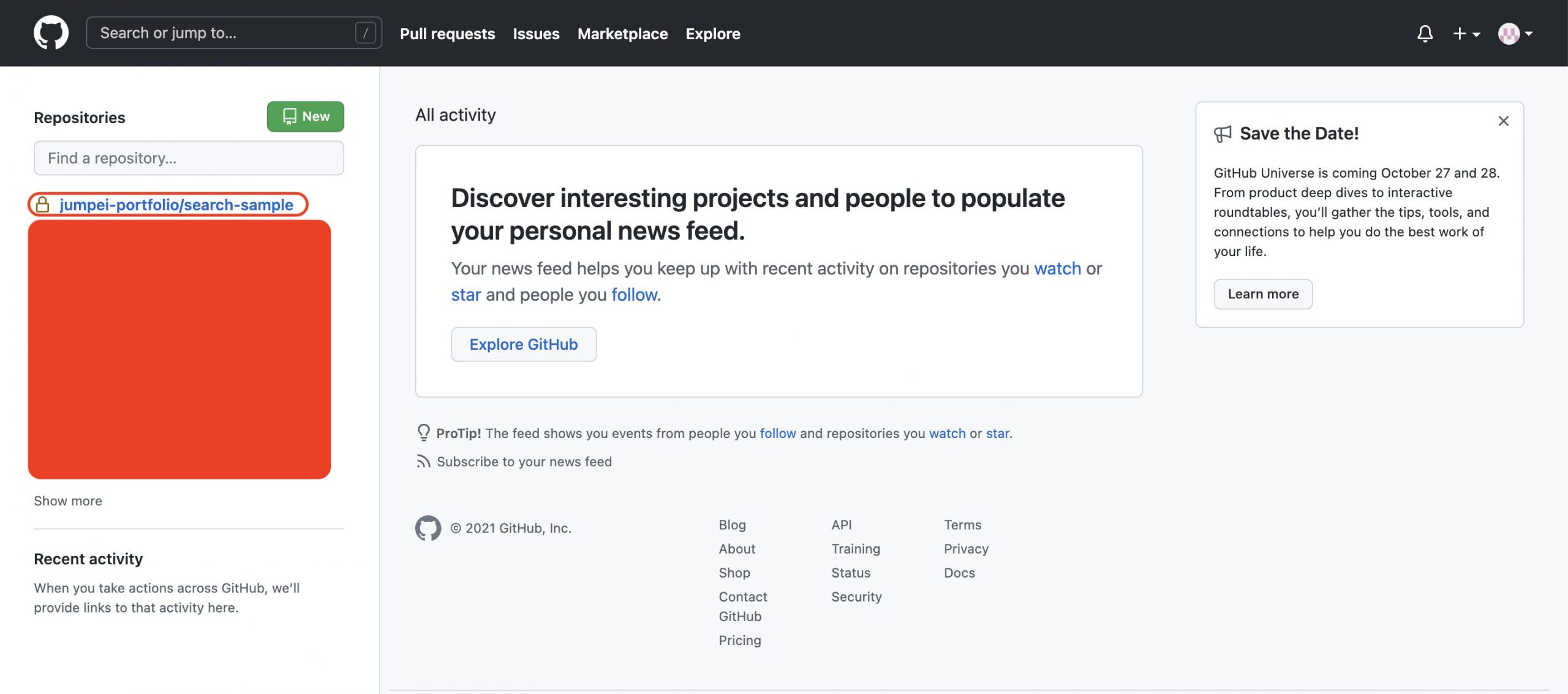Screen dimensions: 1568x694
Task: Subscribe to your news feed
Action: click(x=524, y=461)
